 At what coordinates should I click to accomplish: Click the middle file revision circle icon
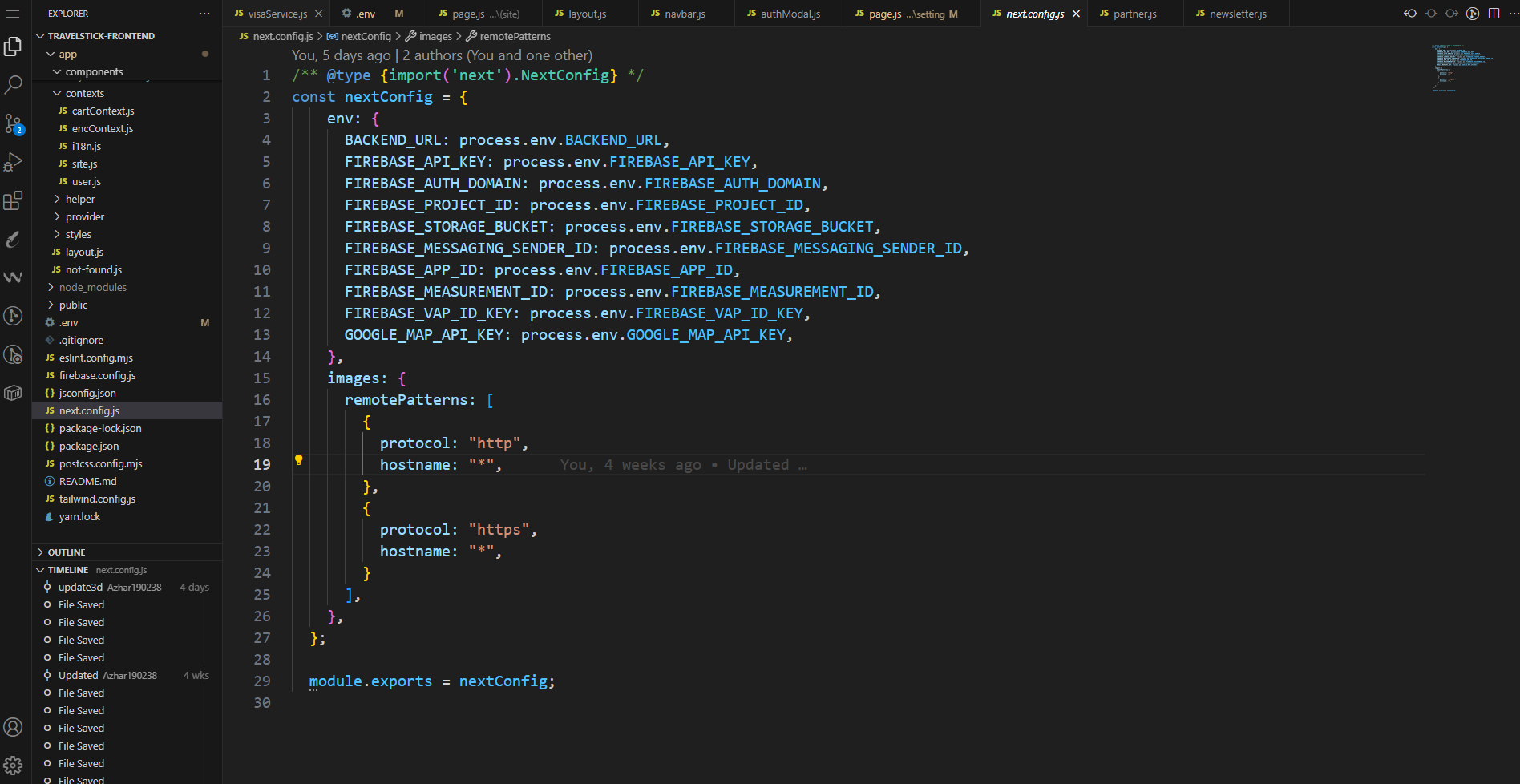[x=1431, y=14]
